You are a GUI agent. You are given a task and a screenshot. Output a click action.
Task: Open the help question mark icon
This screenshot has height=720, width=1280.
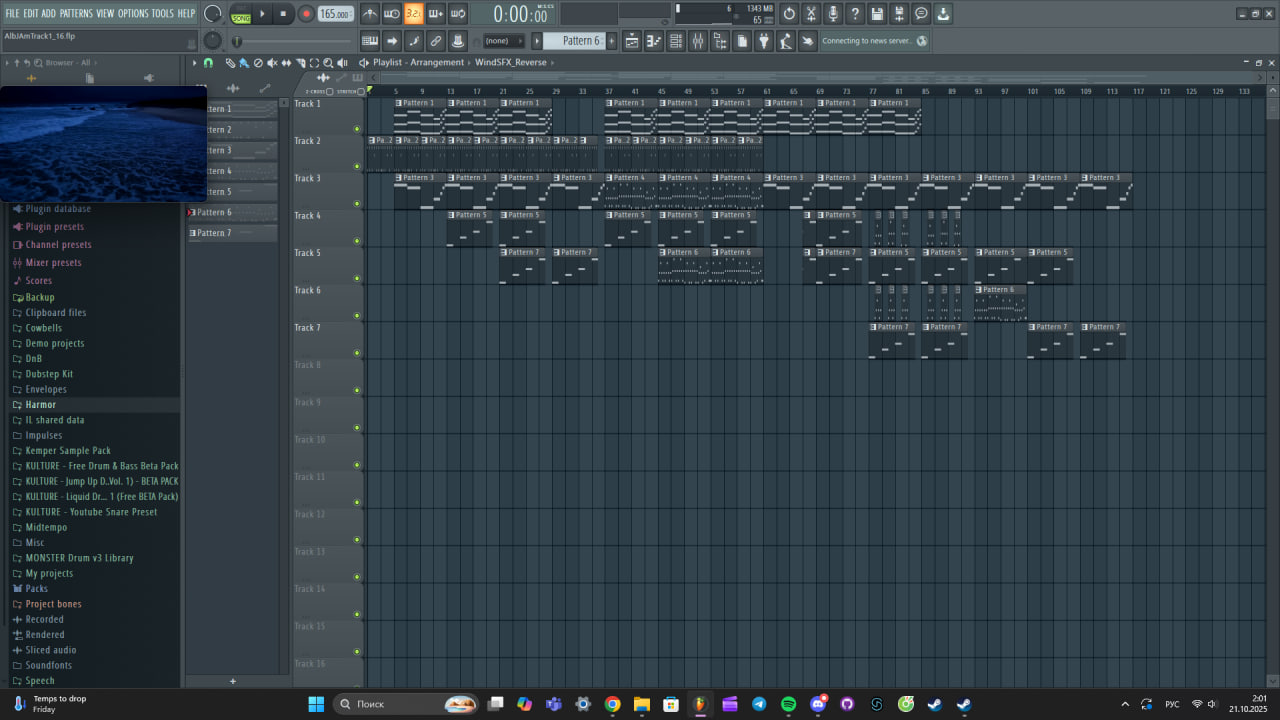tap(855, 14)
